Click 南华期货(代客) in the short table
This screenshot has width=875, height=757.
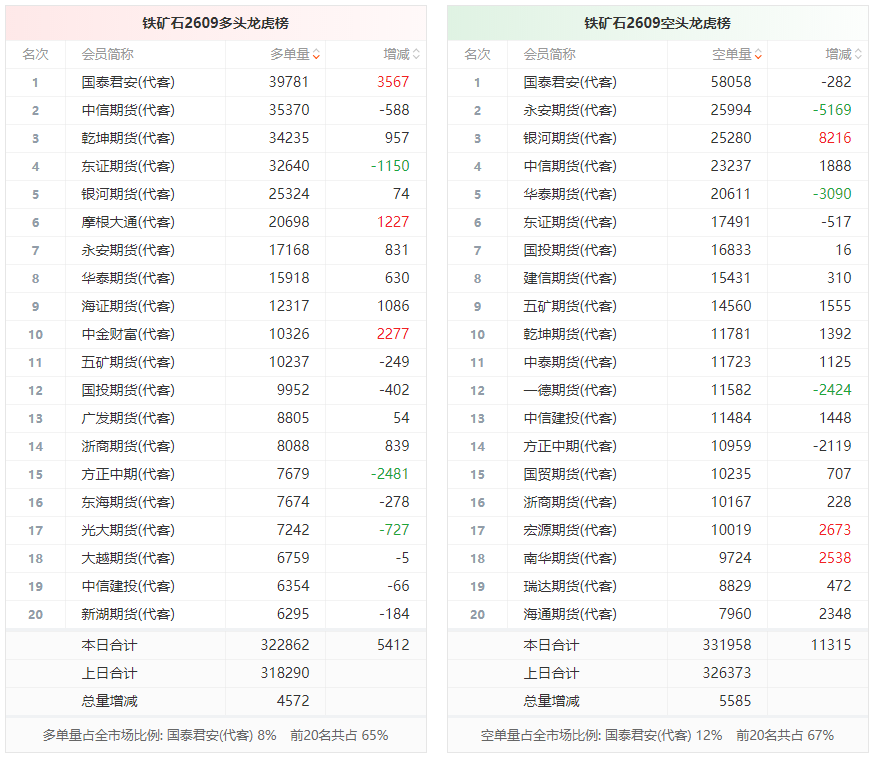click(570, 558)
